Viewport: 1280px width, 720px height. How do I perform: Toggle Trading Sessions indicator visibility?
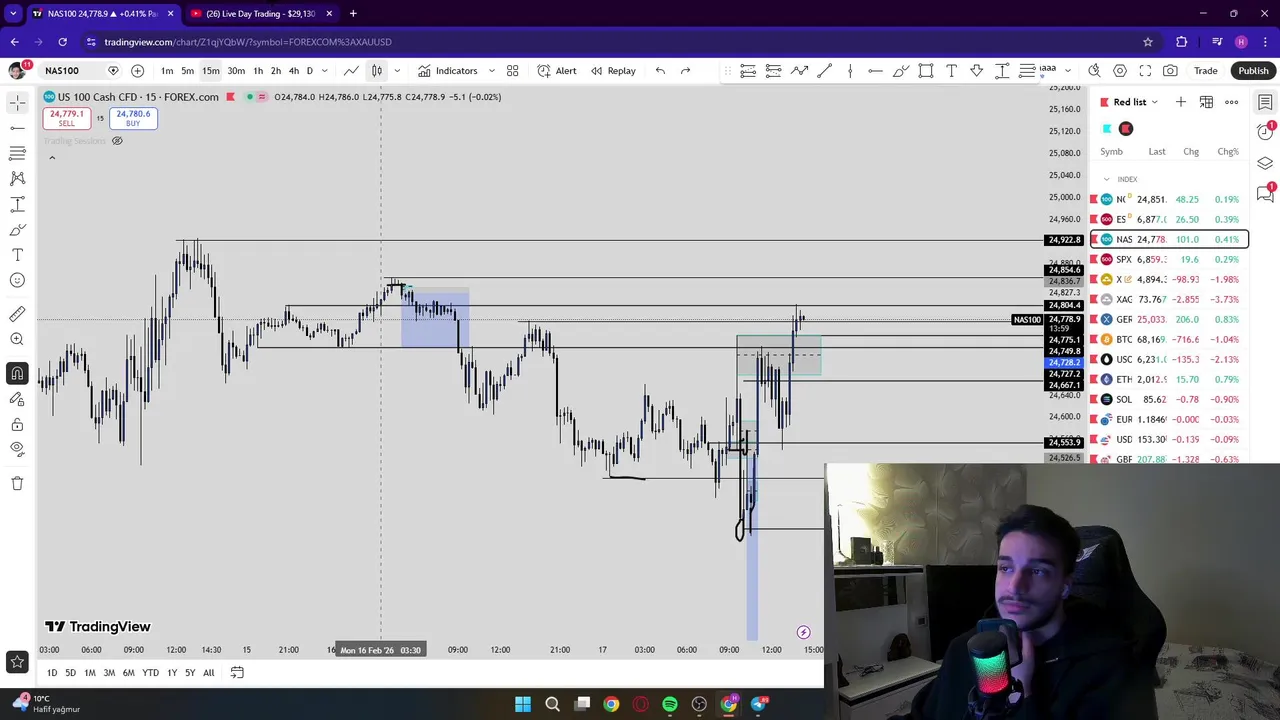(x=117, y=141)
